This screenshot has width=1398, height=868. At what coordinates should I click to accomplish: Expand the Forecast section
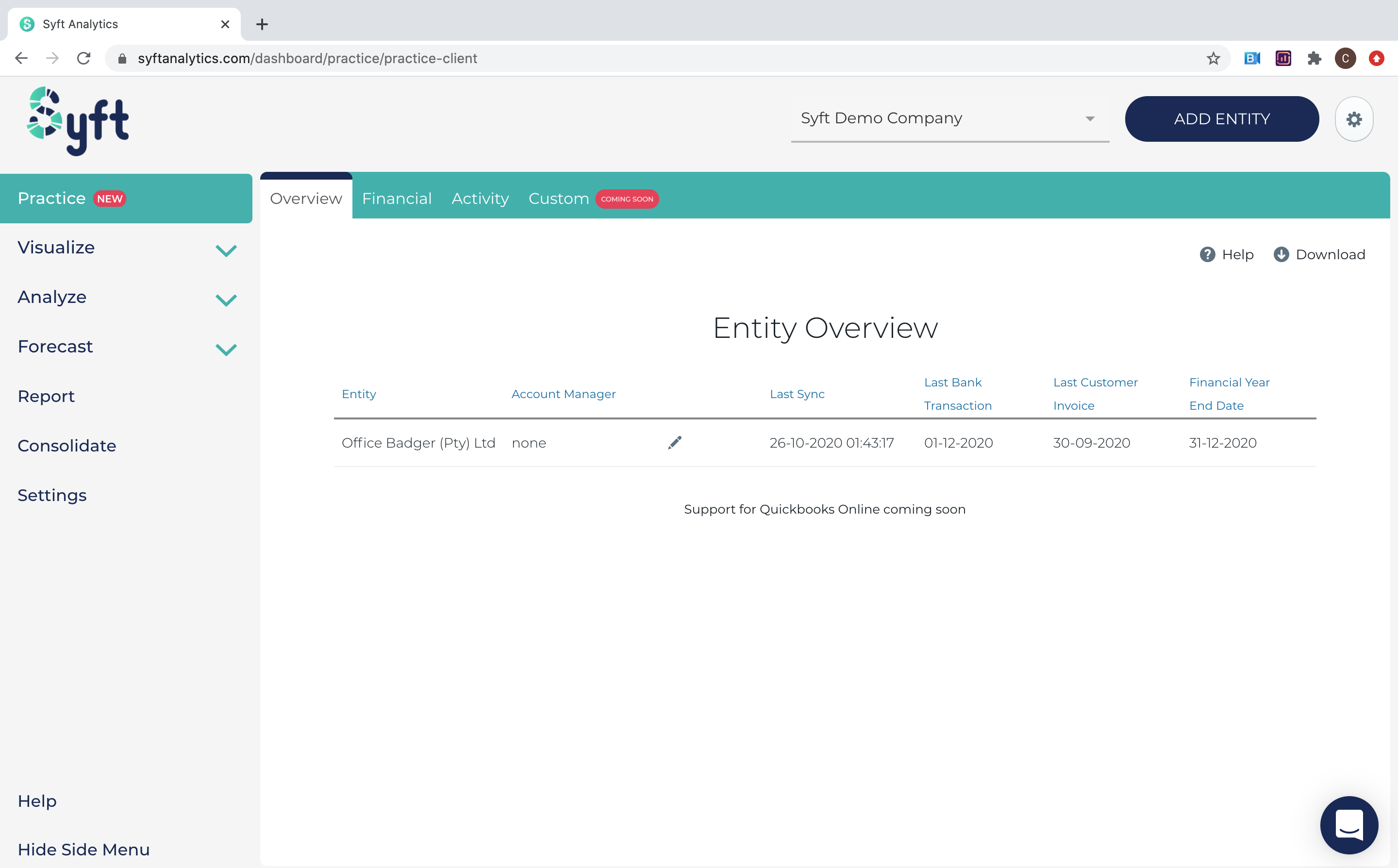[226, 349]
